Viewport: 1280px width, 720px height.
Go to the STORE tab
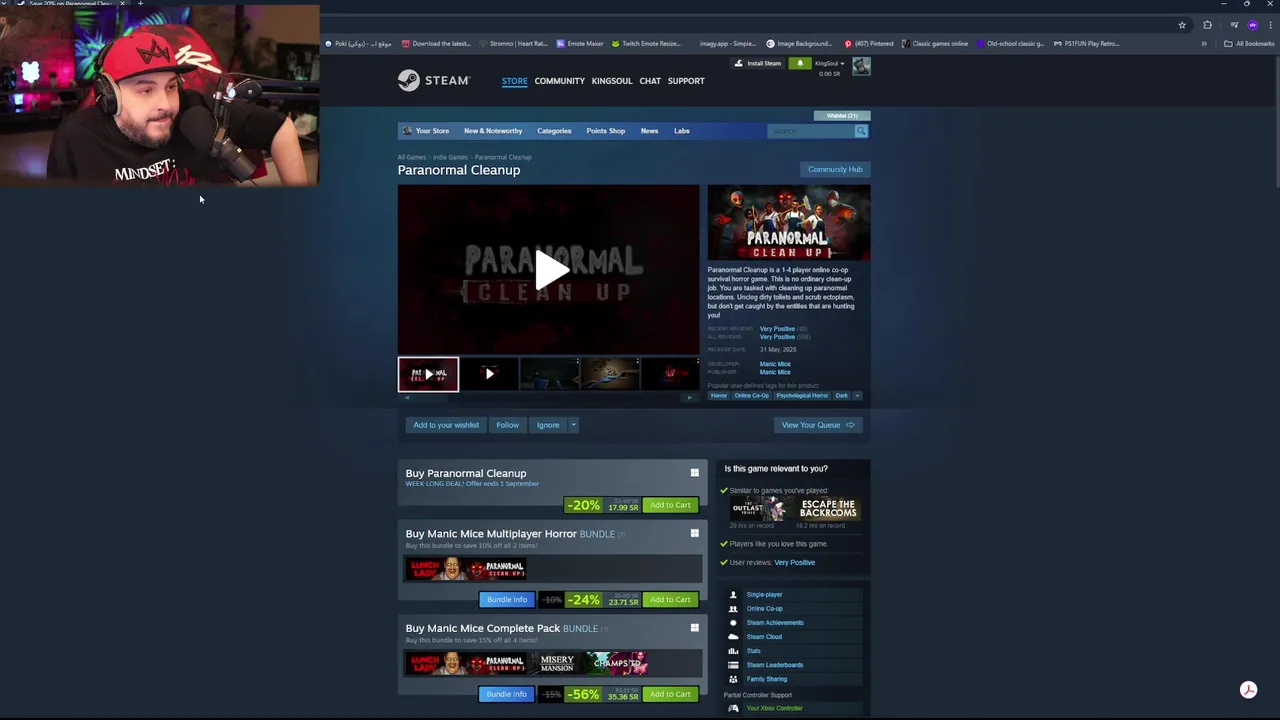point(514,81)
